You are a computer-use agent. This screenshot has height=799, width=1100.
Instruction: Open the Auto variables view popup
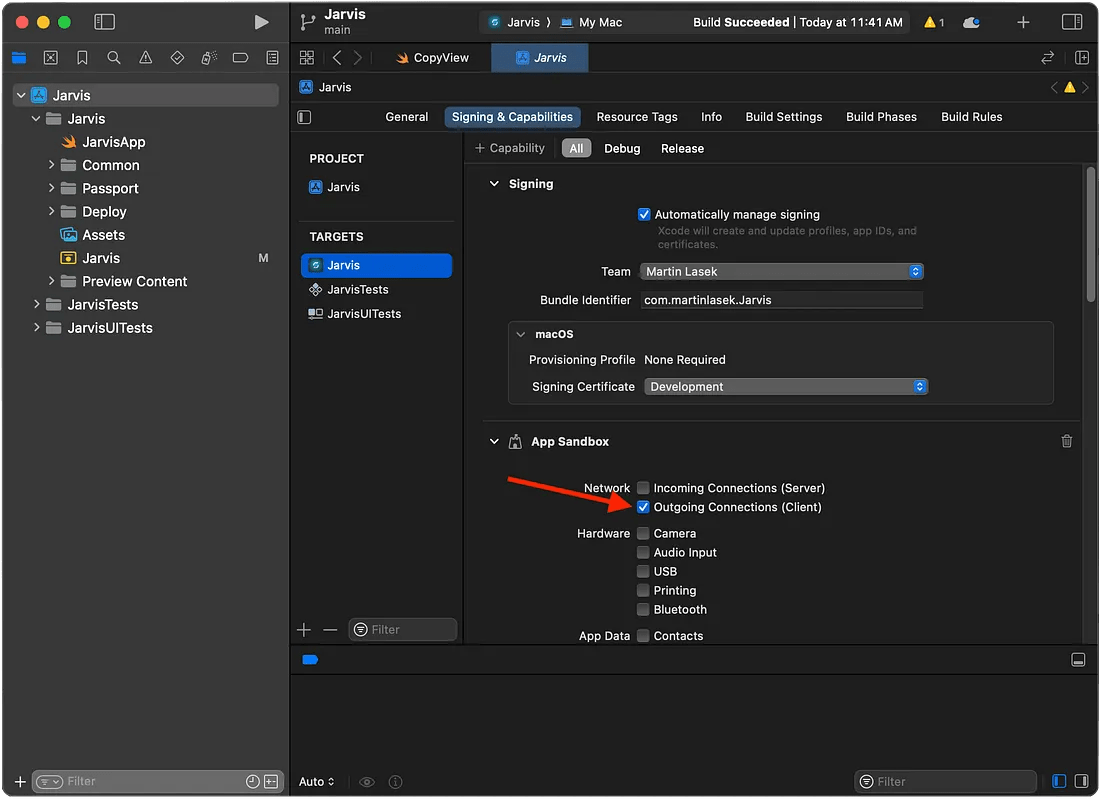316,781
